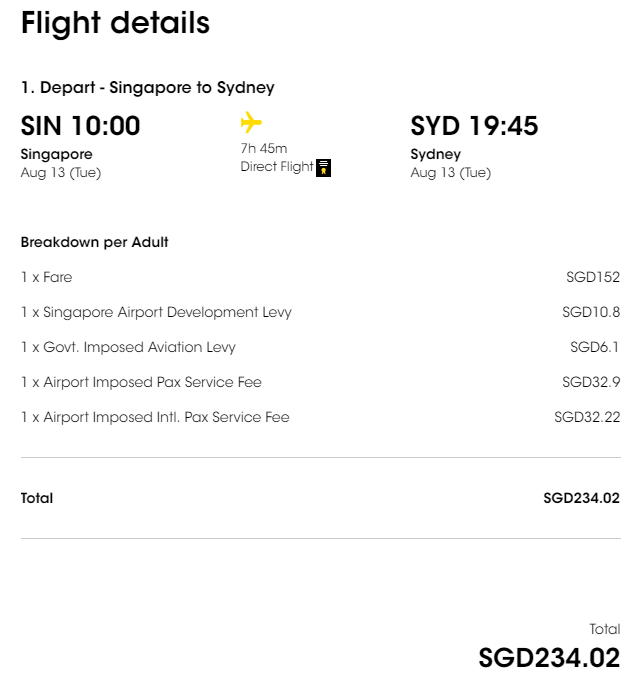This screenshot has height=681, width=639.
Task: Select the 1 x Fare row
Action: (x=321, y=277)
